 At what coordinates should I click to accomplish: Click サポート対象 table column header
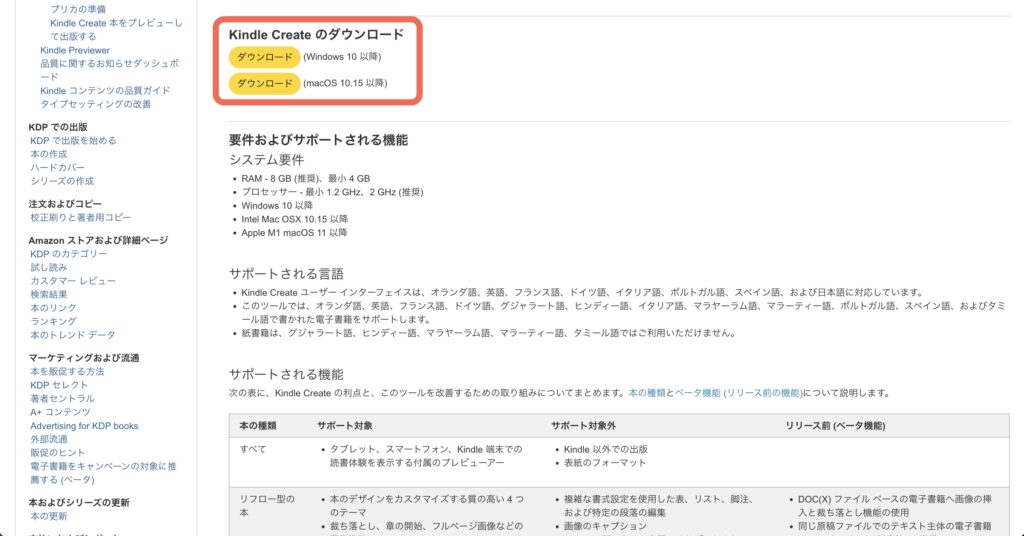[x=345, y=426]
